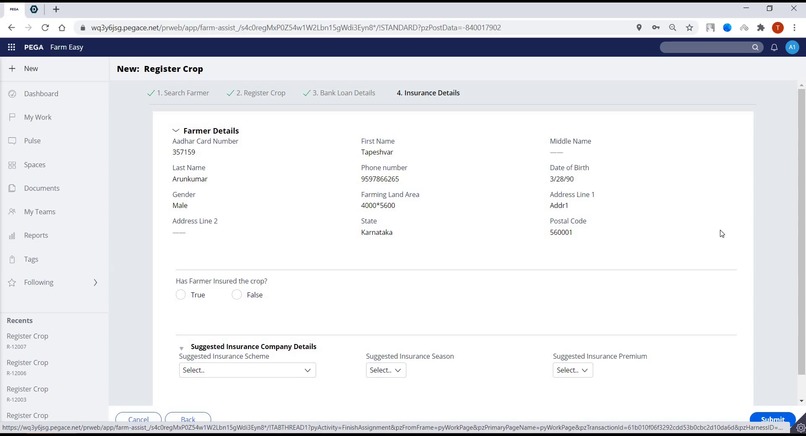
Task: Click postal code 560001
Action: (561, 232)
